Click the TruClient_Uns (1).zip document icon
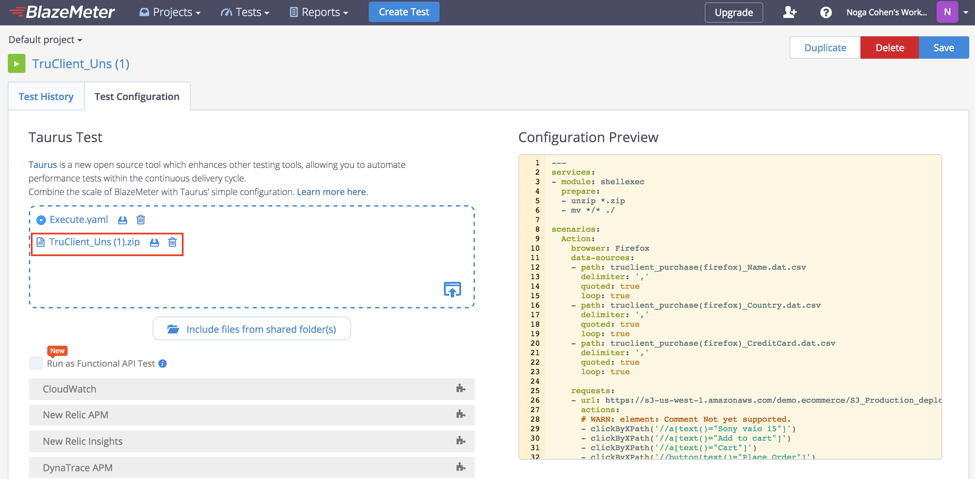 40,242
